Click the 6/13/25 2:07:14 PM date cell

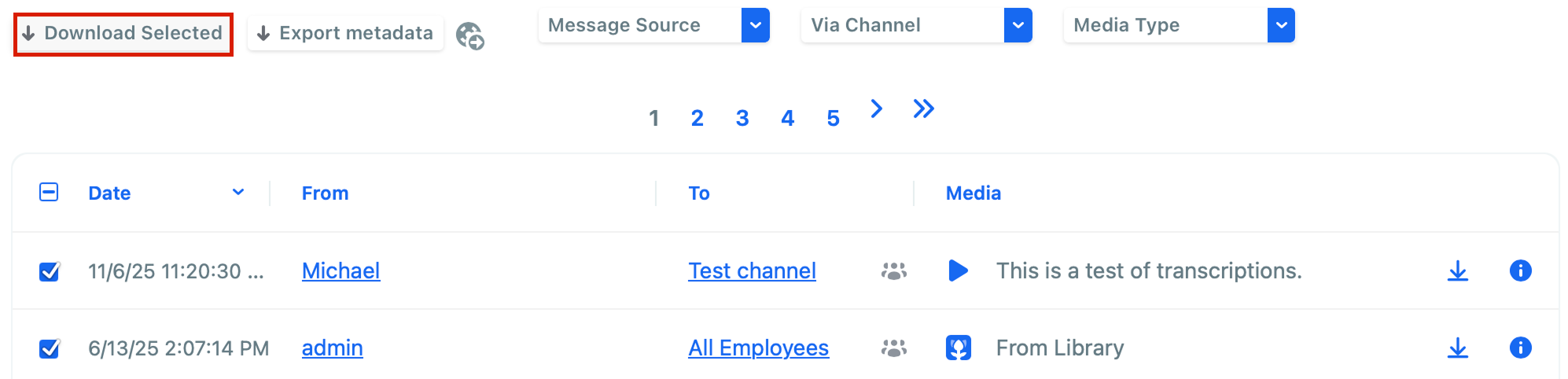(179, 348)
